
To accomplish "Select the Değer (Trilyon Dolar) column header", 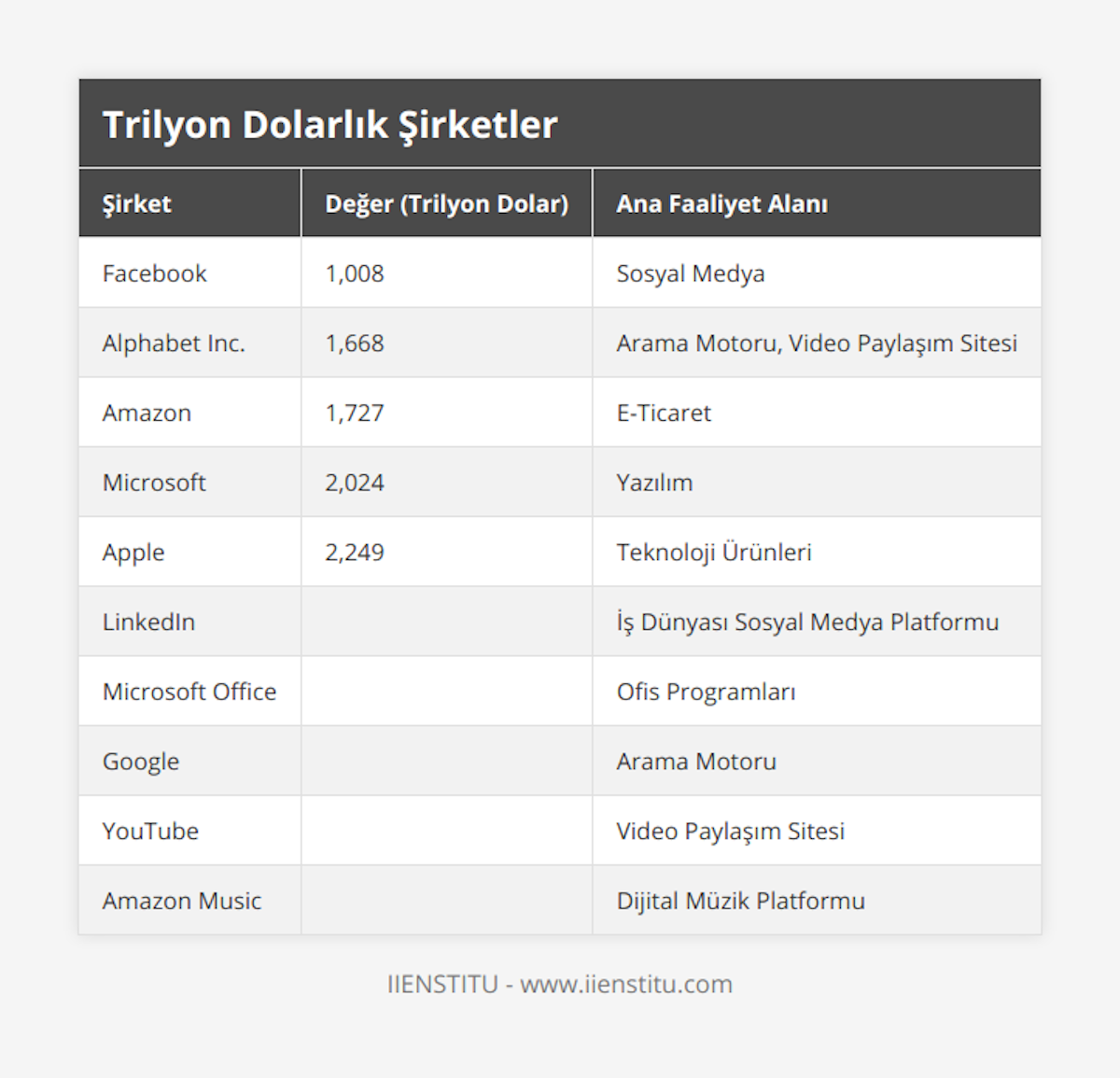I will point(446,203).
